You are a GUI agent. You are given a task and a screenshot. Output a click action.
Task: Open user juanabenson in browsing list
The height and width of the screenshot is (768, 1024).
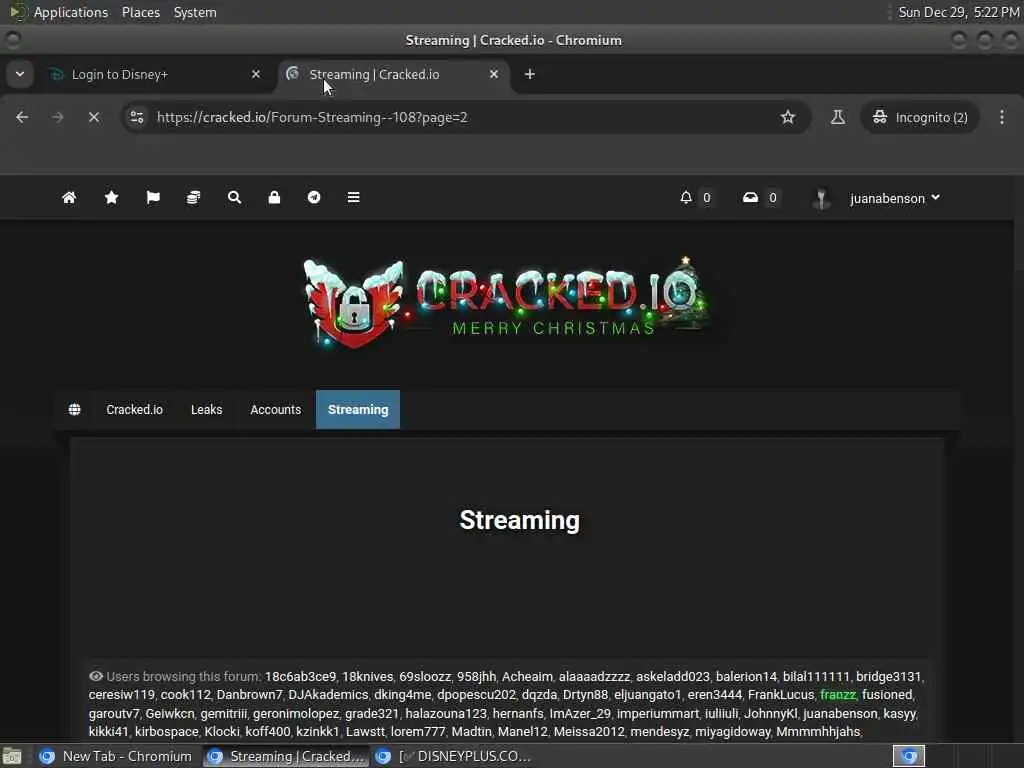tap(840, 714)
